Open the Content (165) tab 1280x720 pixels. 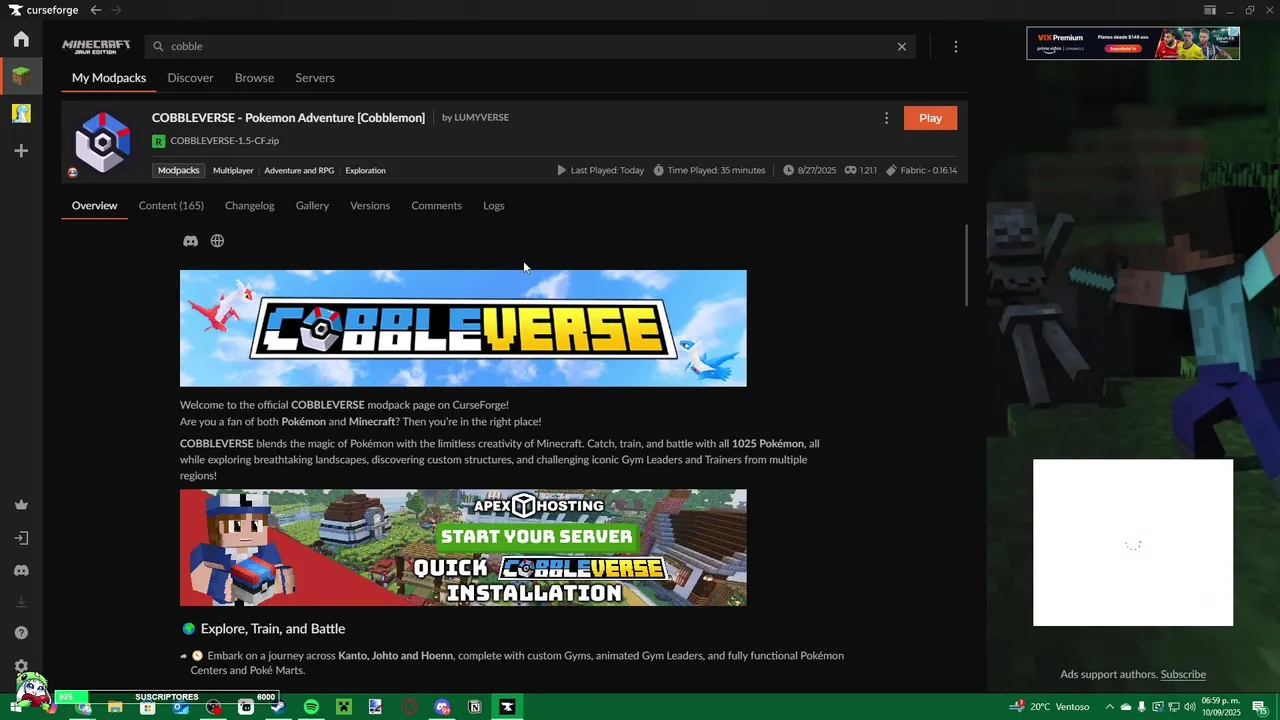171,206
